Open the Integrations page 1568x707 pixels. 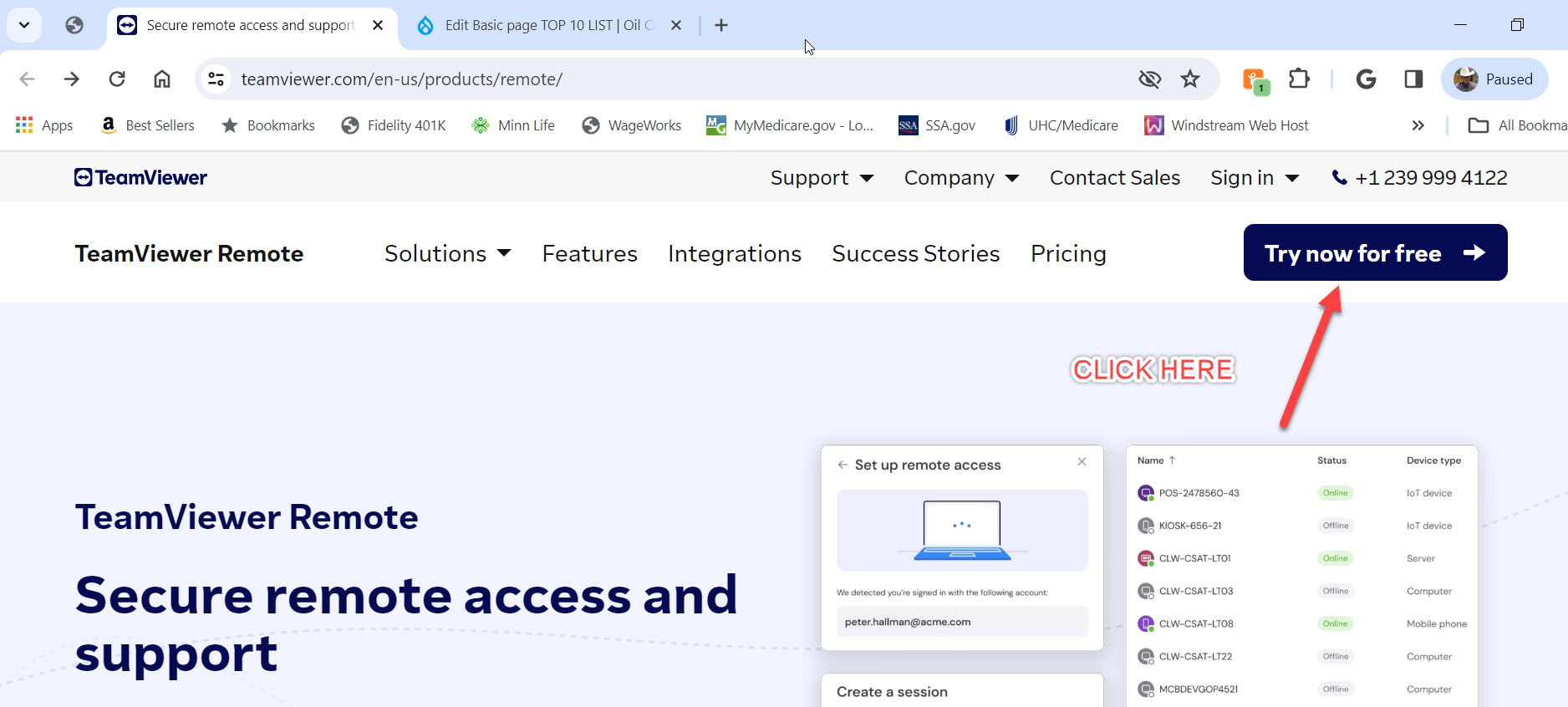[x=735, y=253]
